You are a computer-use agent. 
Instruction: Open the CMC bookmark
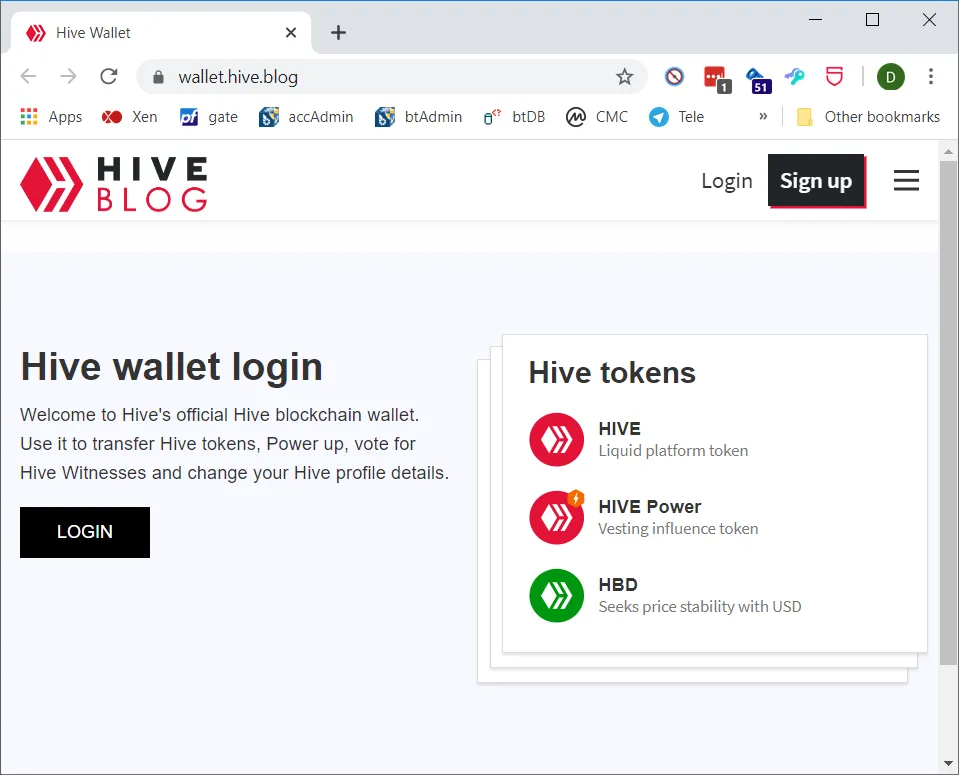[597, 116]
